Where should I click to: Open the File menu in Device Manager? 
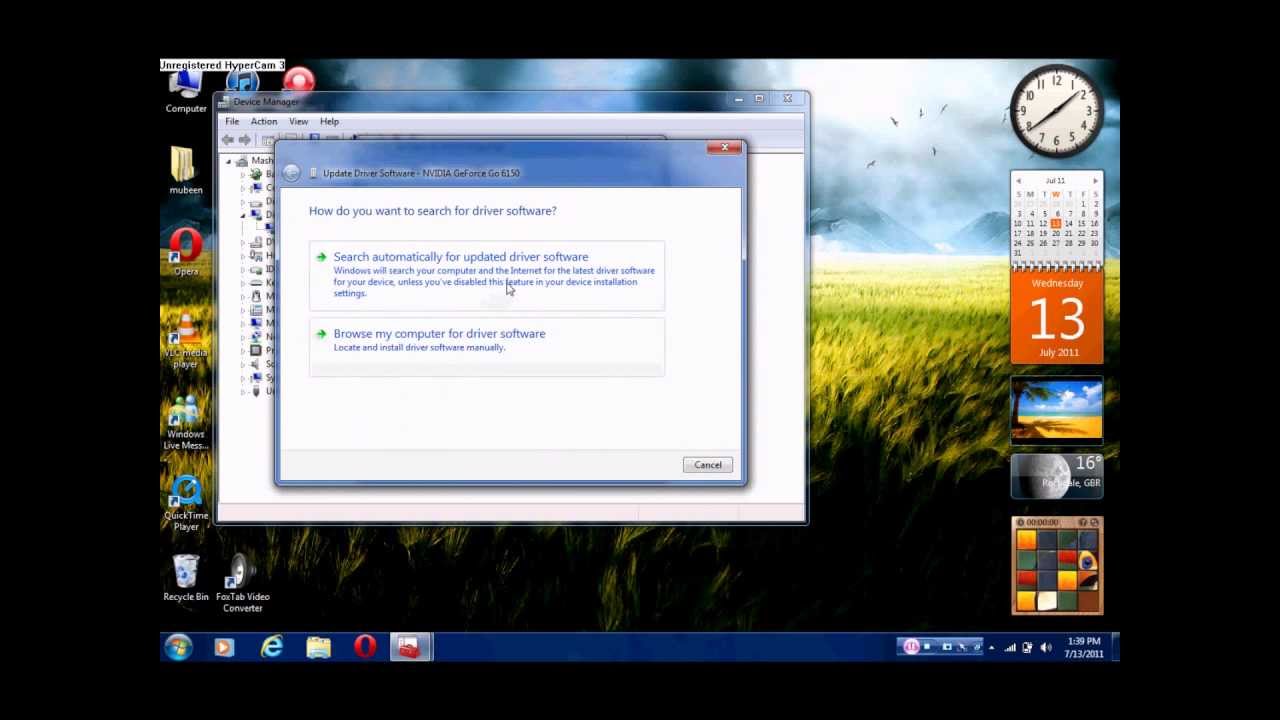click(232, 122)
